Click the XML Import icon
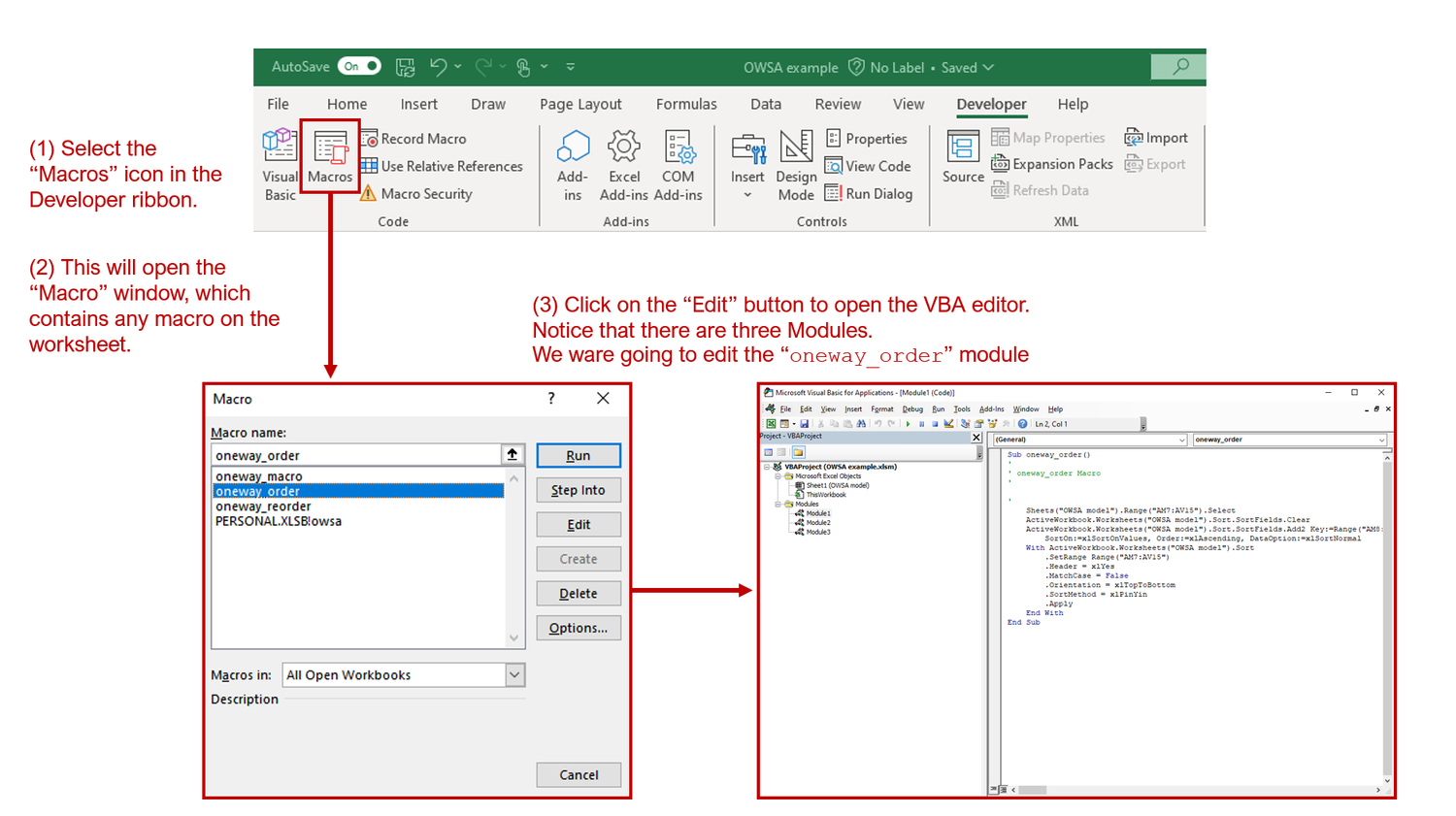The height and width of the screenshot is (816, 1456). (1155, 137)
